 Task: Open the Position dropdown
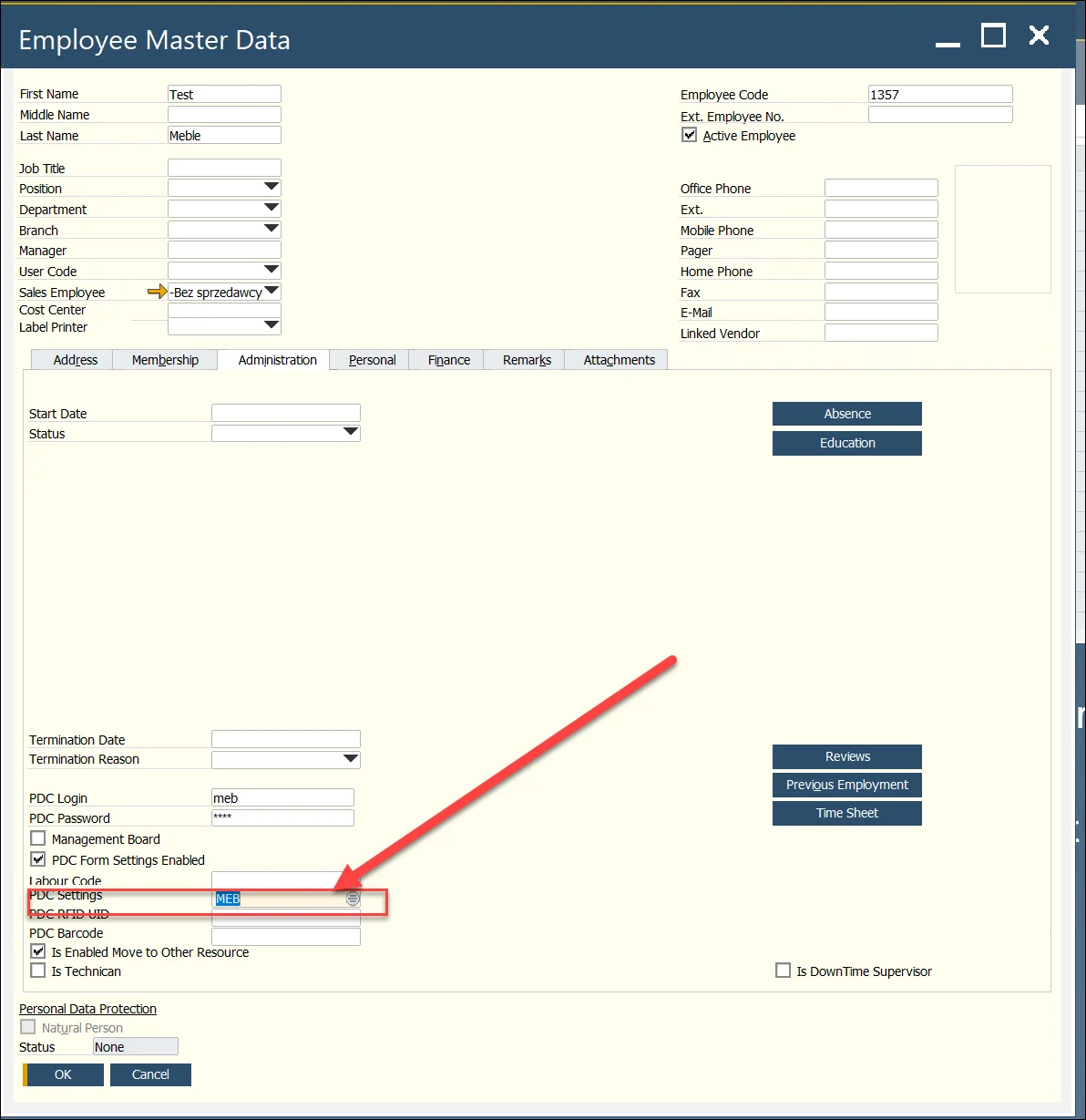pos(271,187)
